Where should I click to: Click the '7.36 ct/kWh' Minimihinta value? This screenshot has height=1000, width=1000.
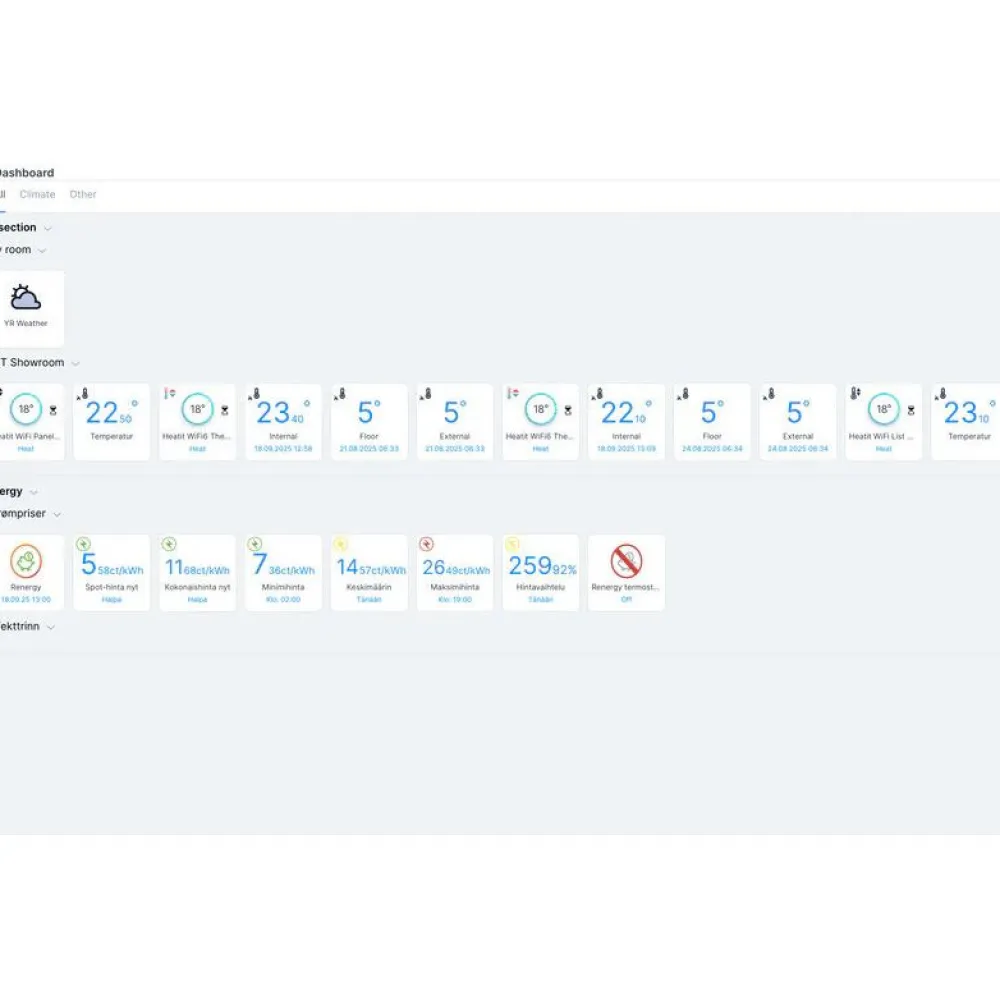(x=283, y=564)
